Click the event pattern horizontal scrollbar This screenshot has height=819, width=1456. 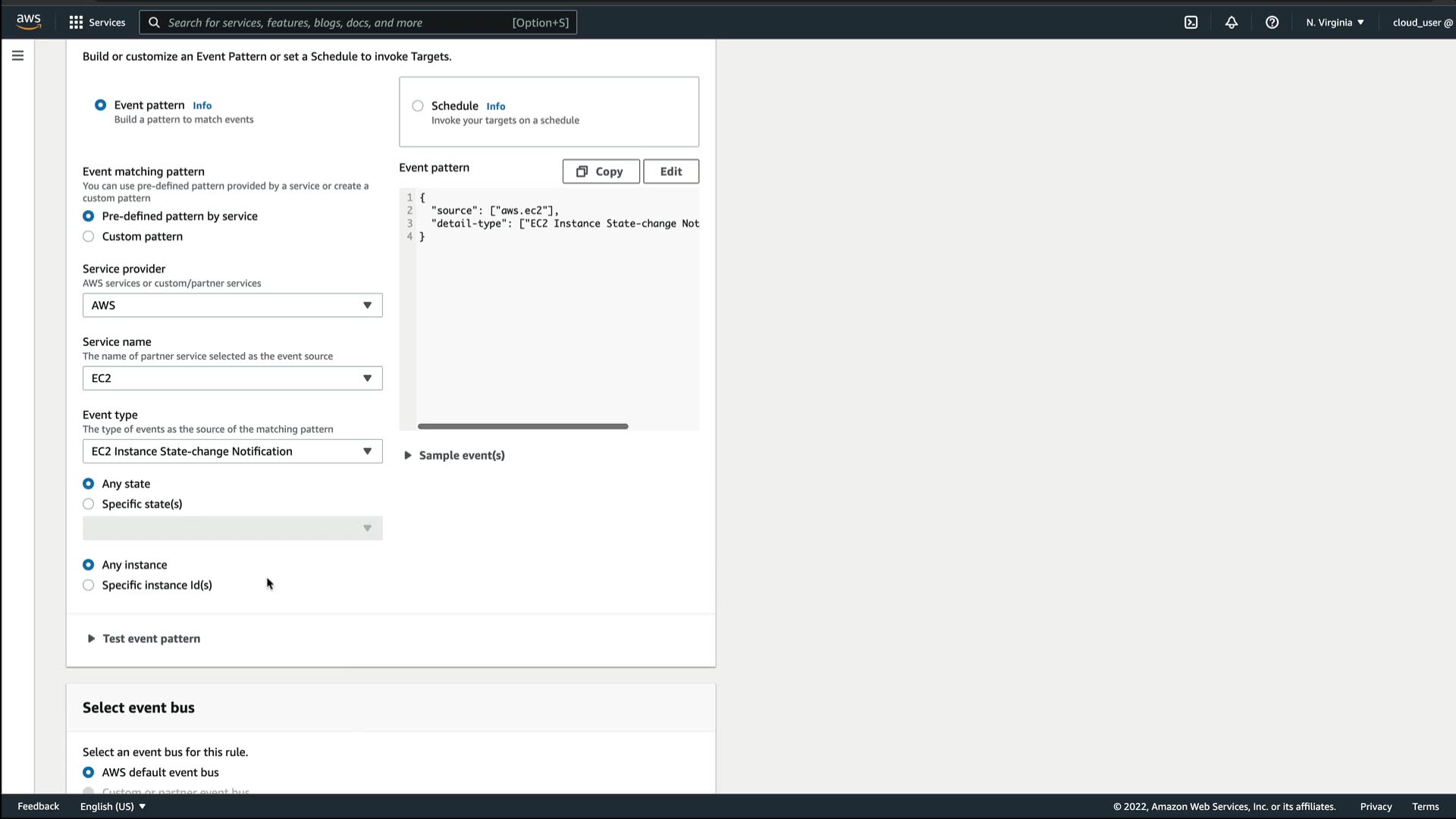pyautogui.click(x=522, y=426)
